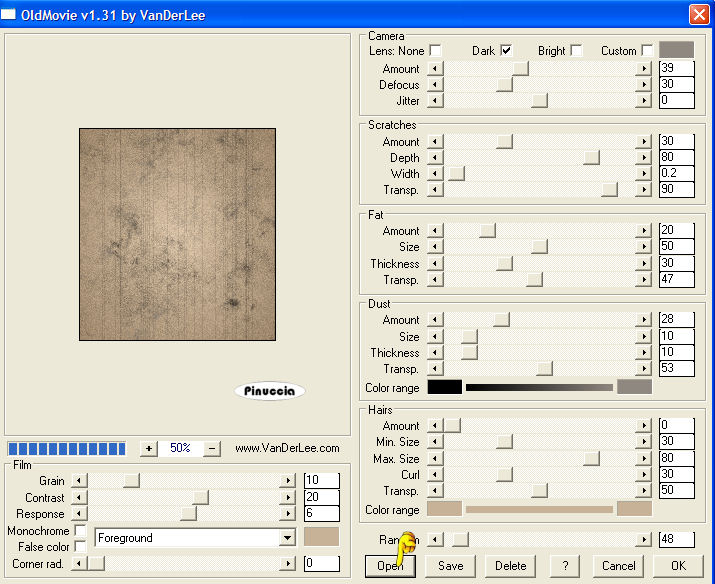The height and width of the screenshot is (584, 715).
Task: Click the Fat Amount value field
Action: pos(676,231)
